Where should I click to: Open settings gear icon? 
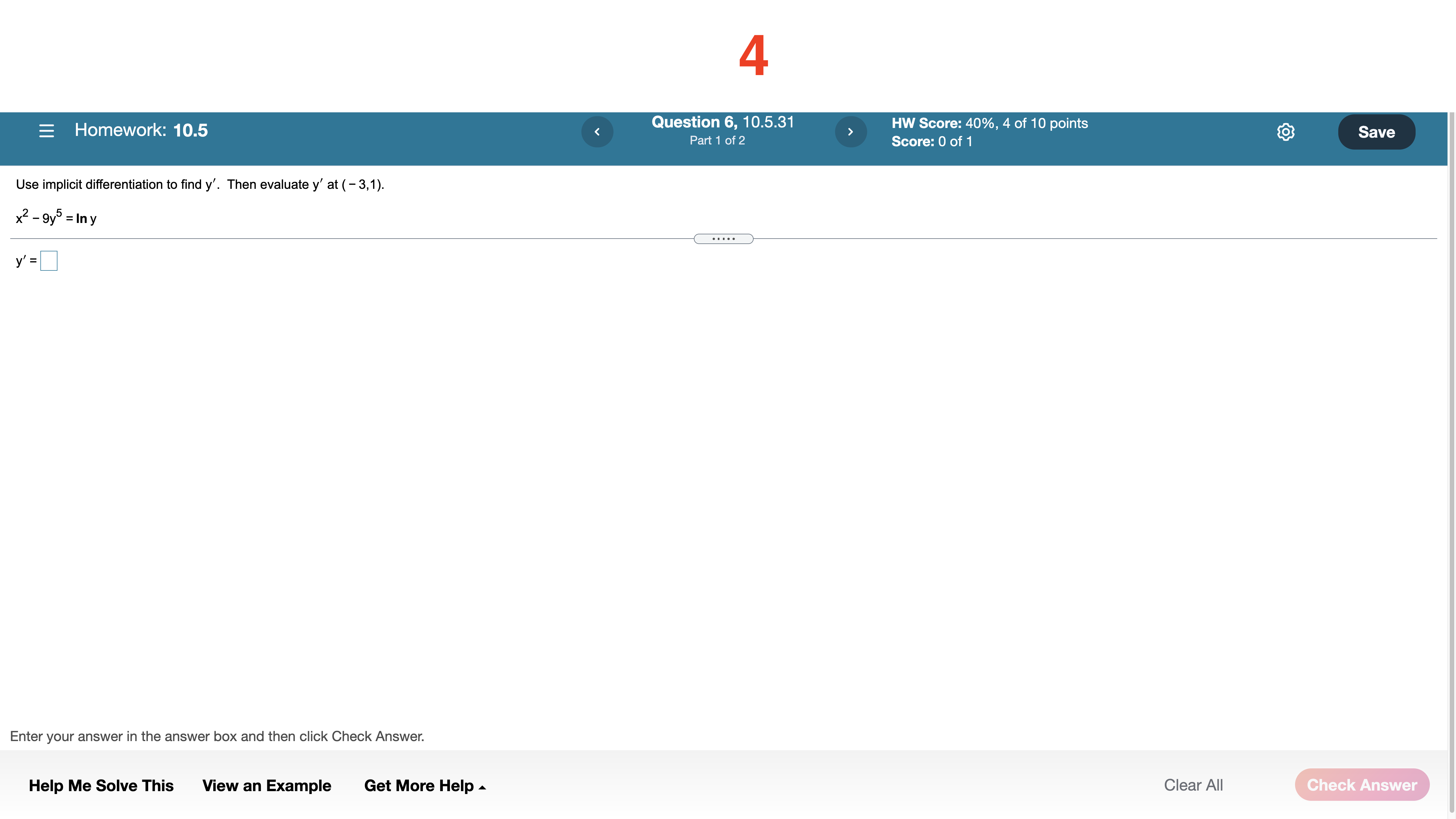[1285, 132]
